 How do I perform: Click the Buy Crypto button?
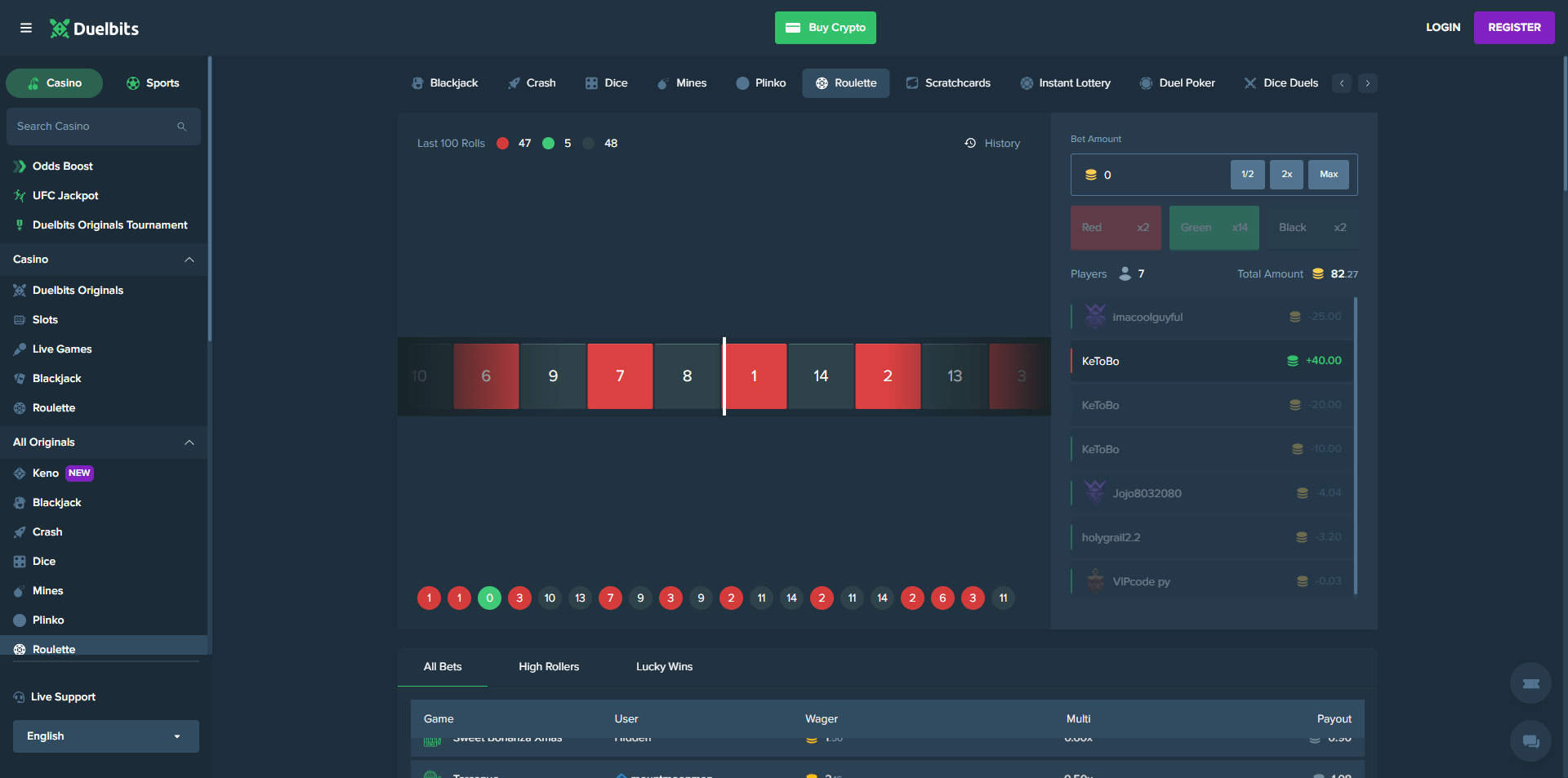(826, 28)
